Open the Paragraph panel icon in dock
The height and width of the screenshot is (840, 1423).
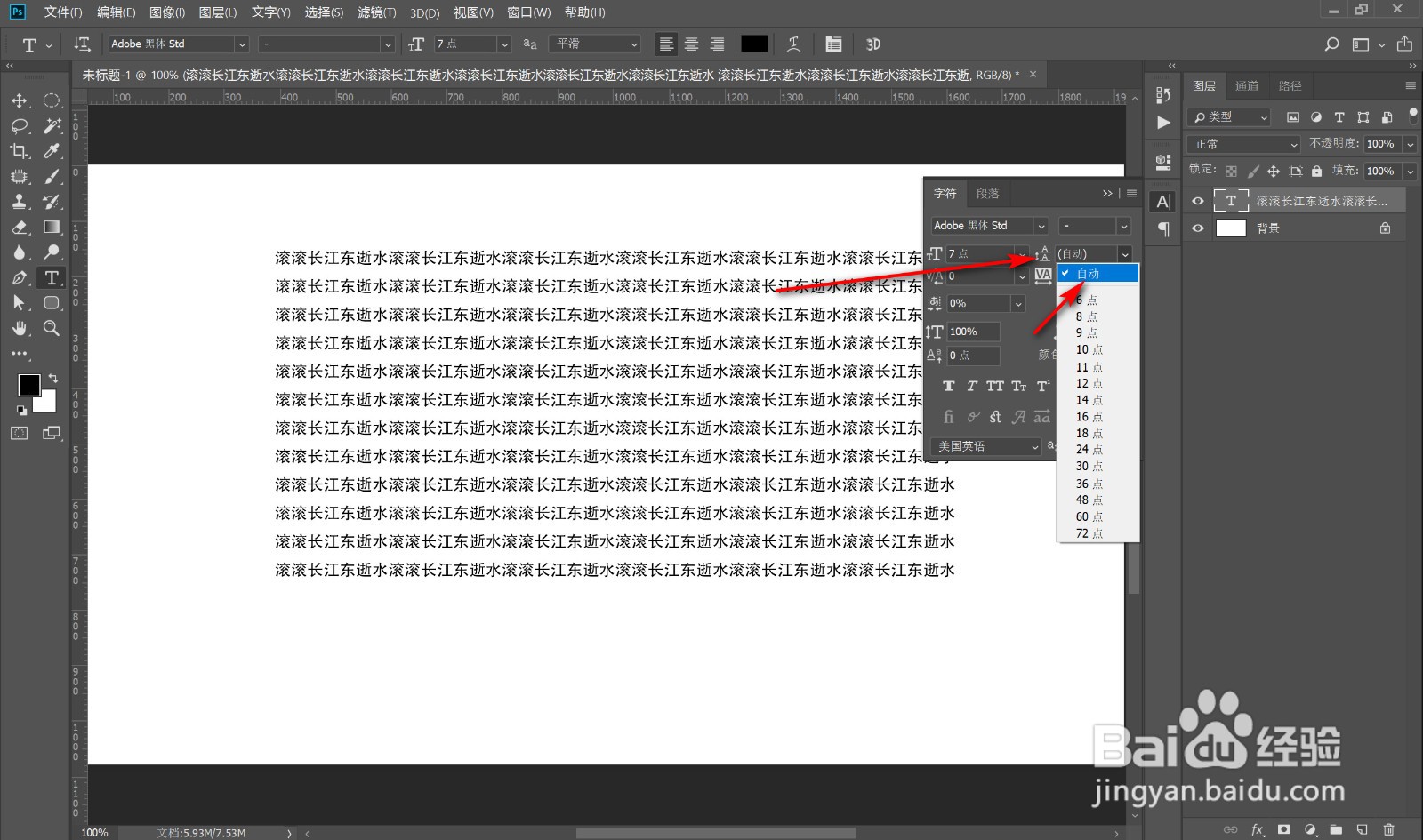pos(1163,229)
